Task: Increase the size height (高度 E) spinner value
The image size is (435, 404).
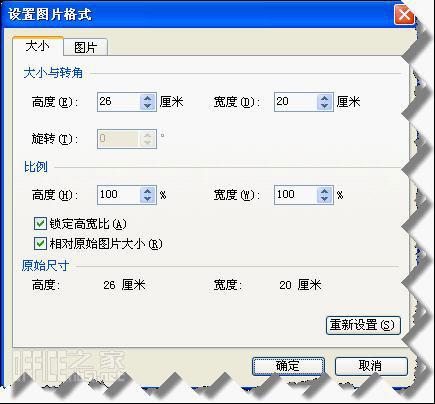Action: coord(148,98)
